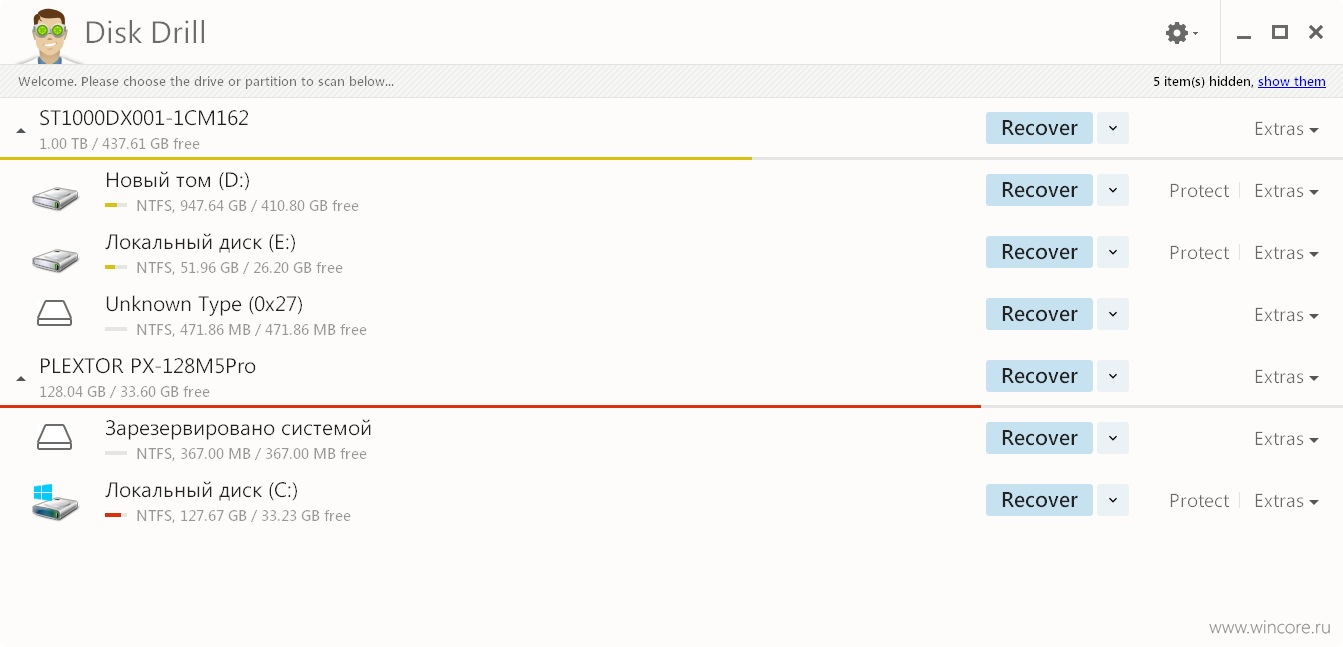Open recover options dropdown for Зарезервировано системой
The image size is (1343, 647).
tap(1113, 438)
